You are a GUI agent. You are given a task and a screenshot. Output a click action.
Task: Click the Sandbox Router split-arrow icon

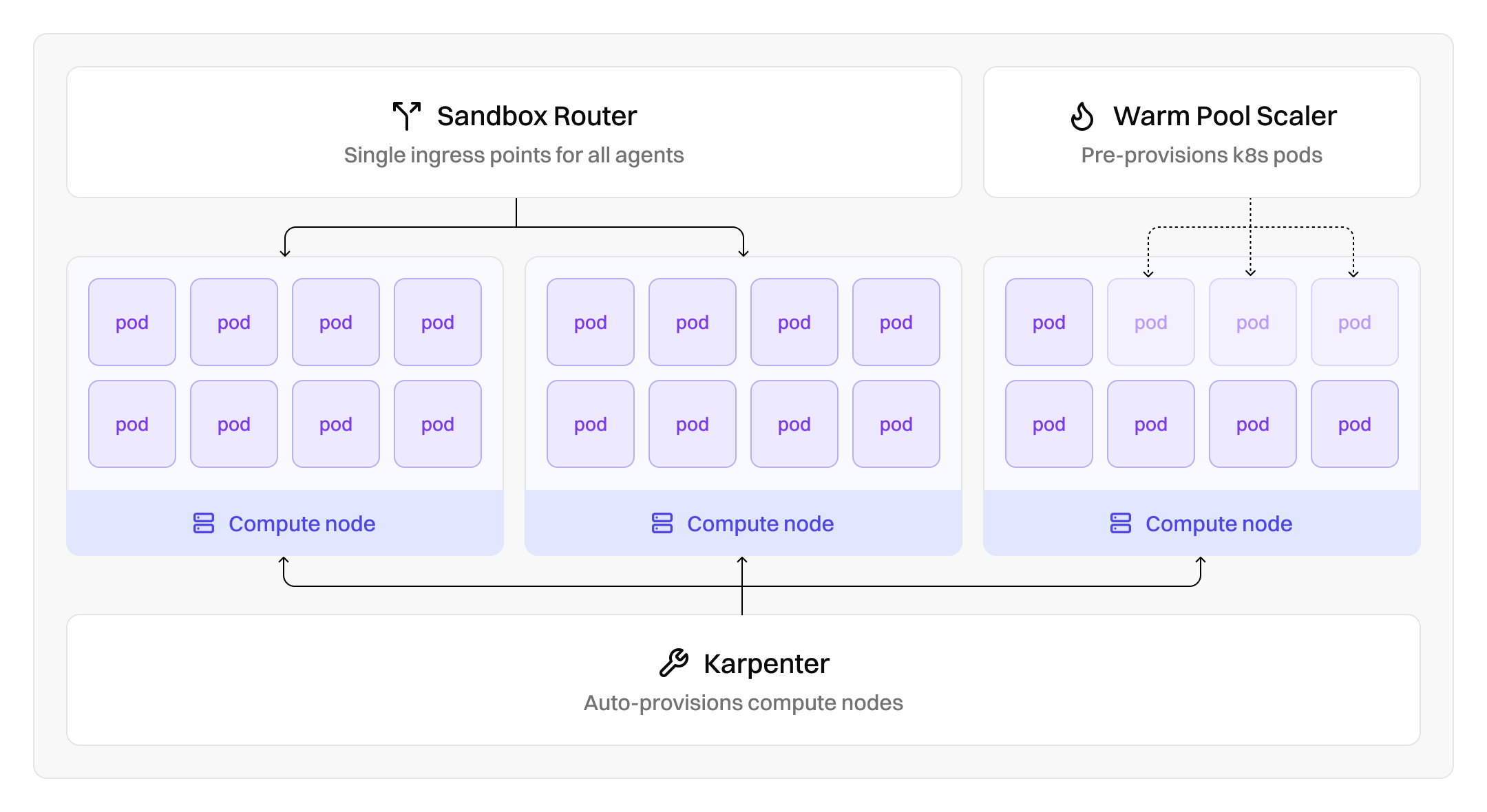coord(406,116)
